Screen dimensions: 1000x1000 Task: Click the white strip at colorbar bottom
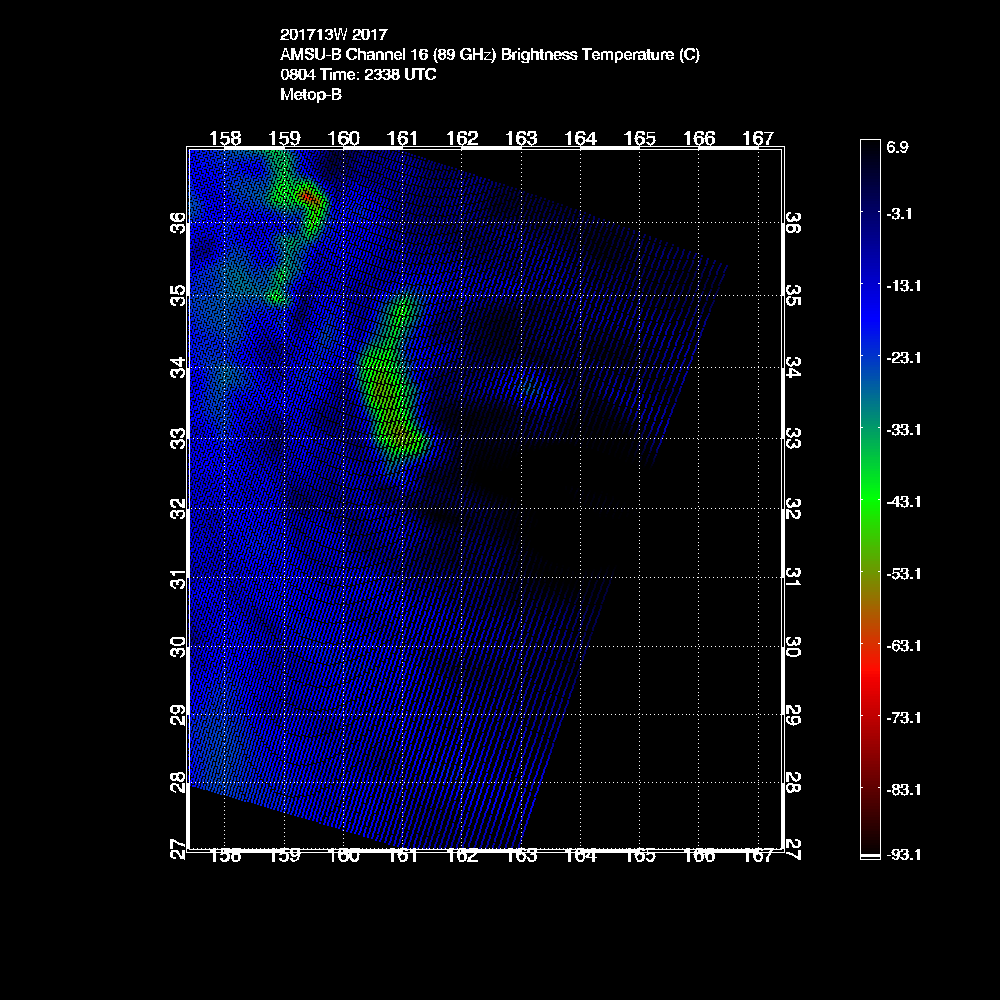[870, 857]
